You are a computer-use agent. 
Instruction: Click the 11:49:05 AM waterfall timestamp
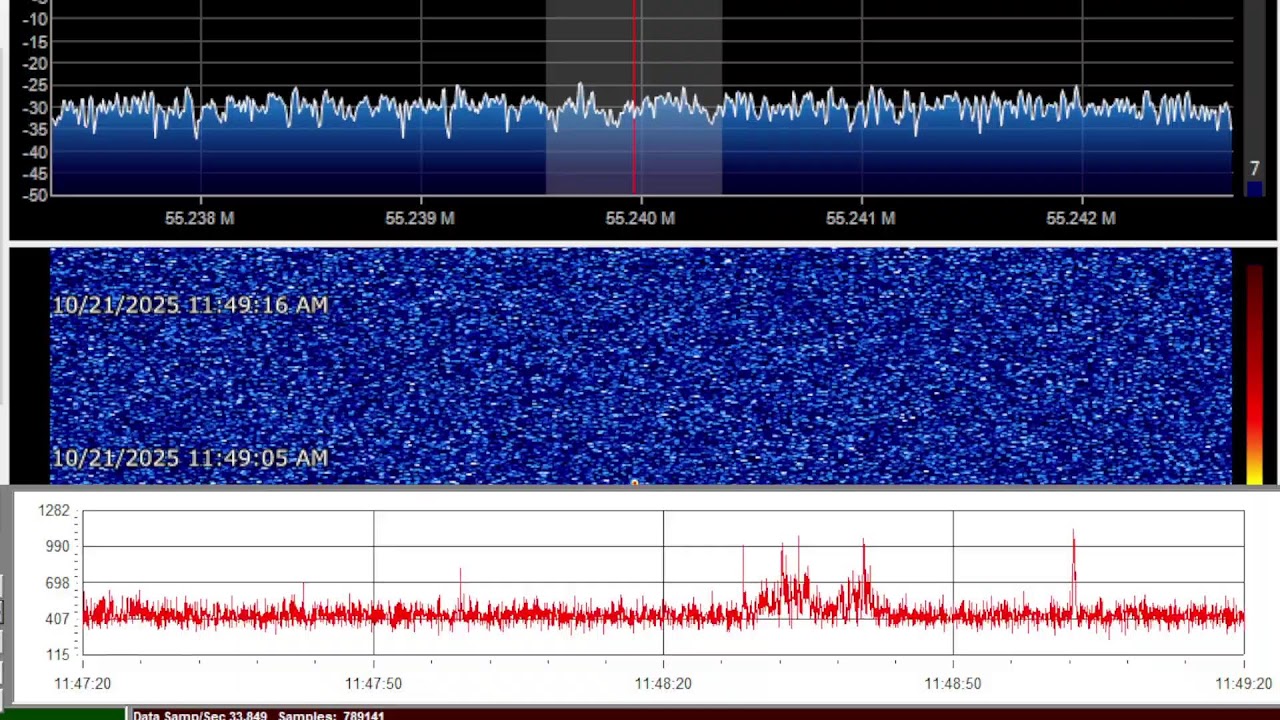190,458
